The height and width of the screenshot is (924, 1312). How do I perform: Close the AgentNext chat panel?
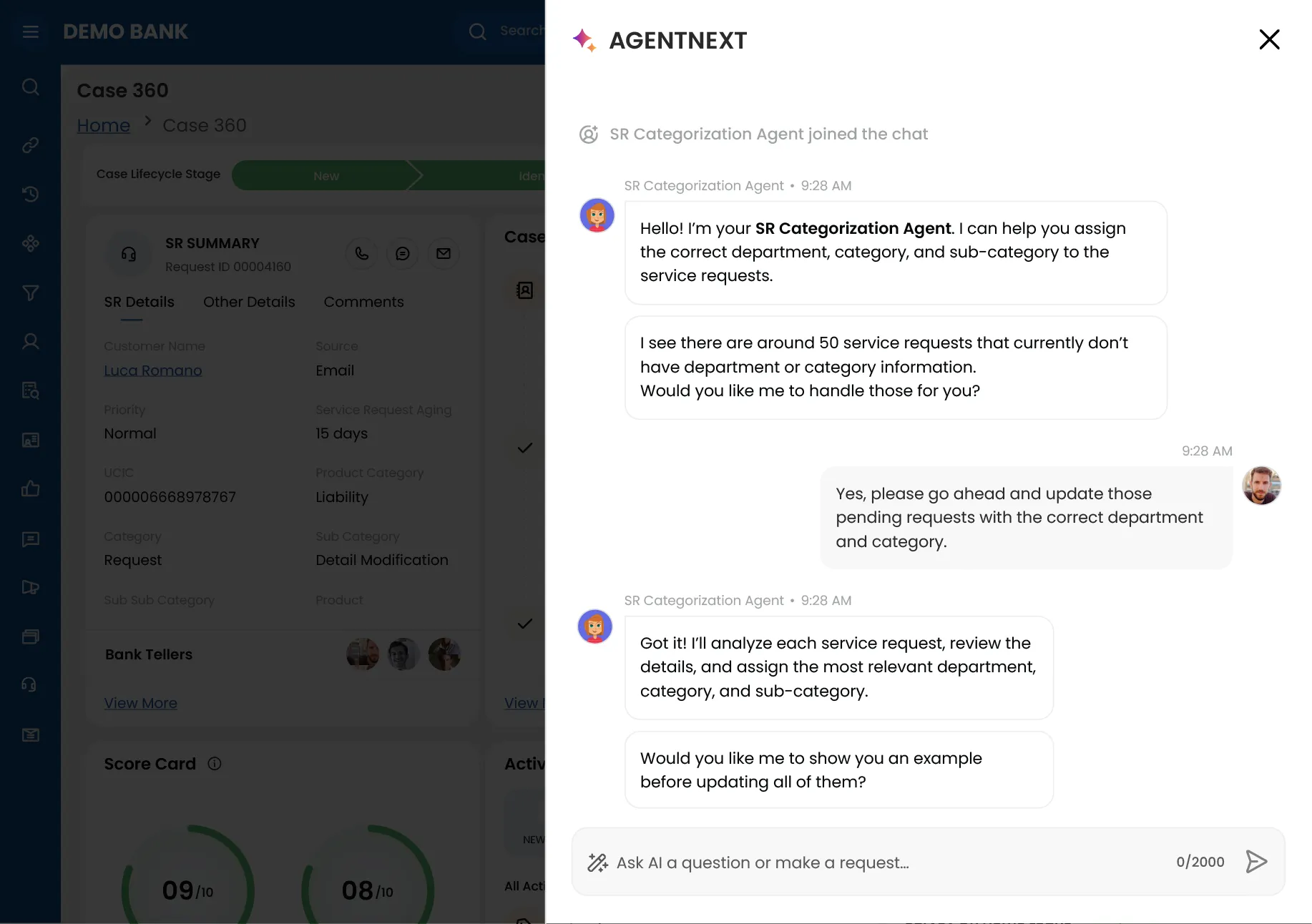click(1269, 39)
